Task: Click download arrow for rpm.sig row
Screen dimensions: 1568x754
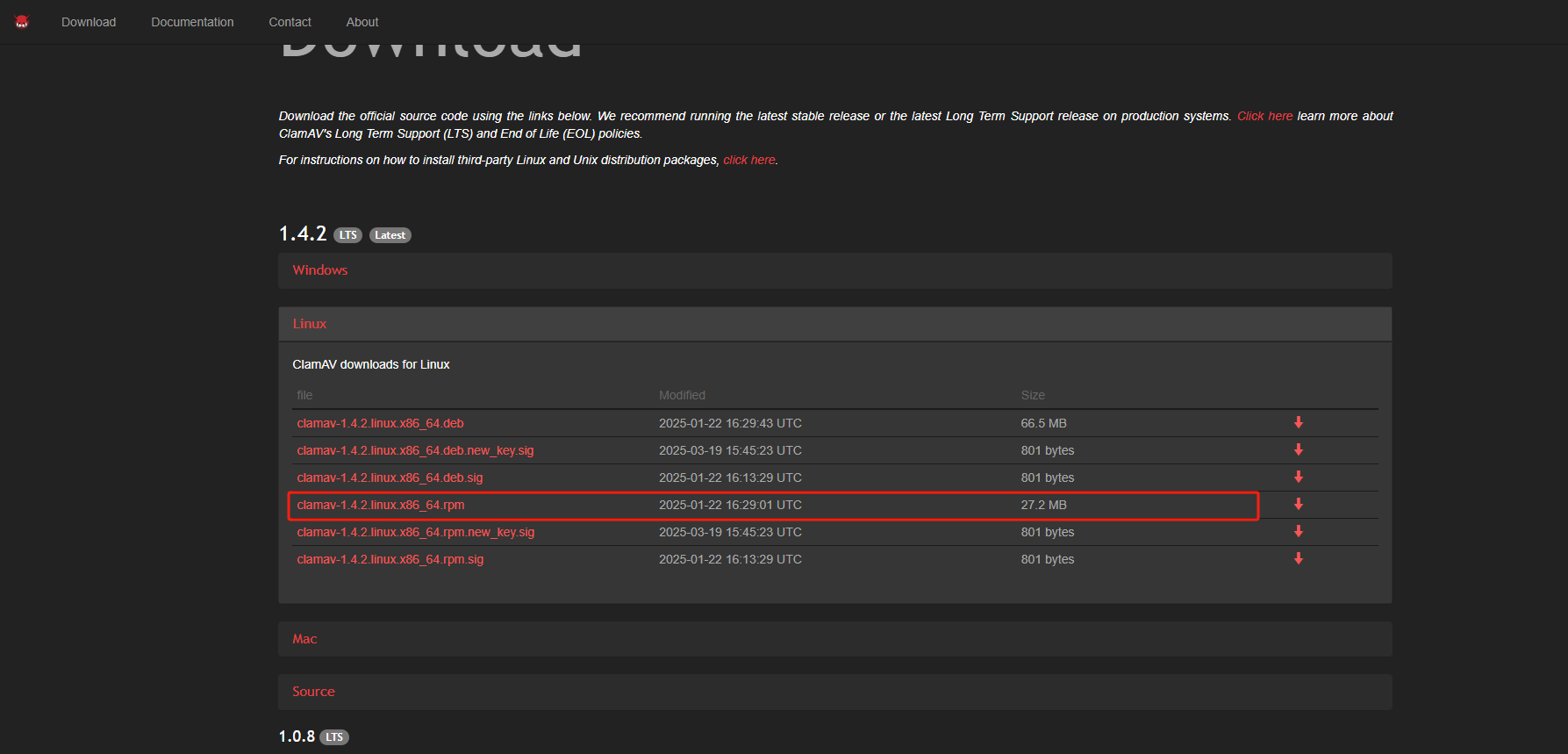Action: [x=1299, y=559]
